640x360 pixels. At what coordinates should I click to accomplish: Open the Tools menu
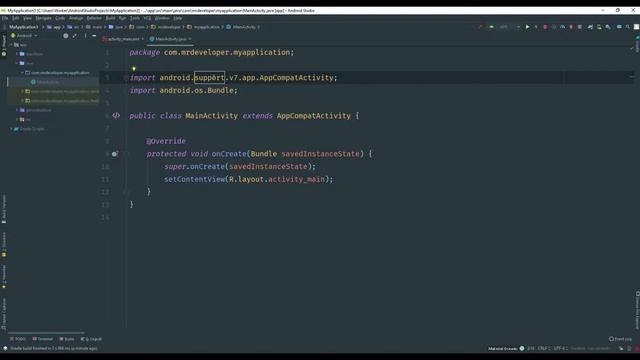(x=135, y=18)
